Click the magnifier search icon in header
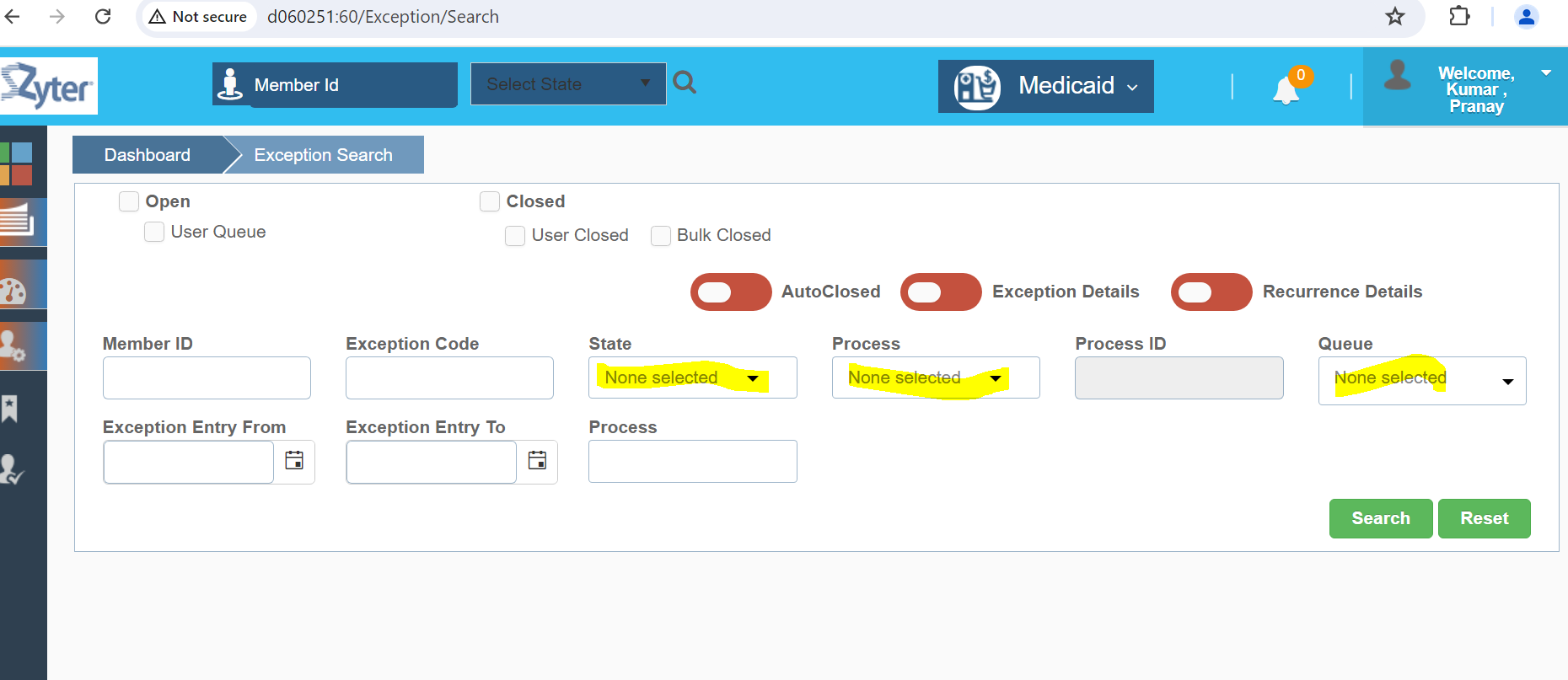The image size is (1568, 680). pos(685,83)
